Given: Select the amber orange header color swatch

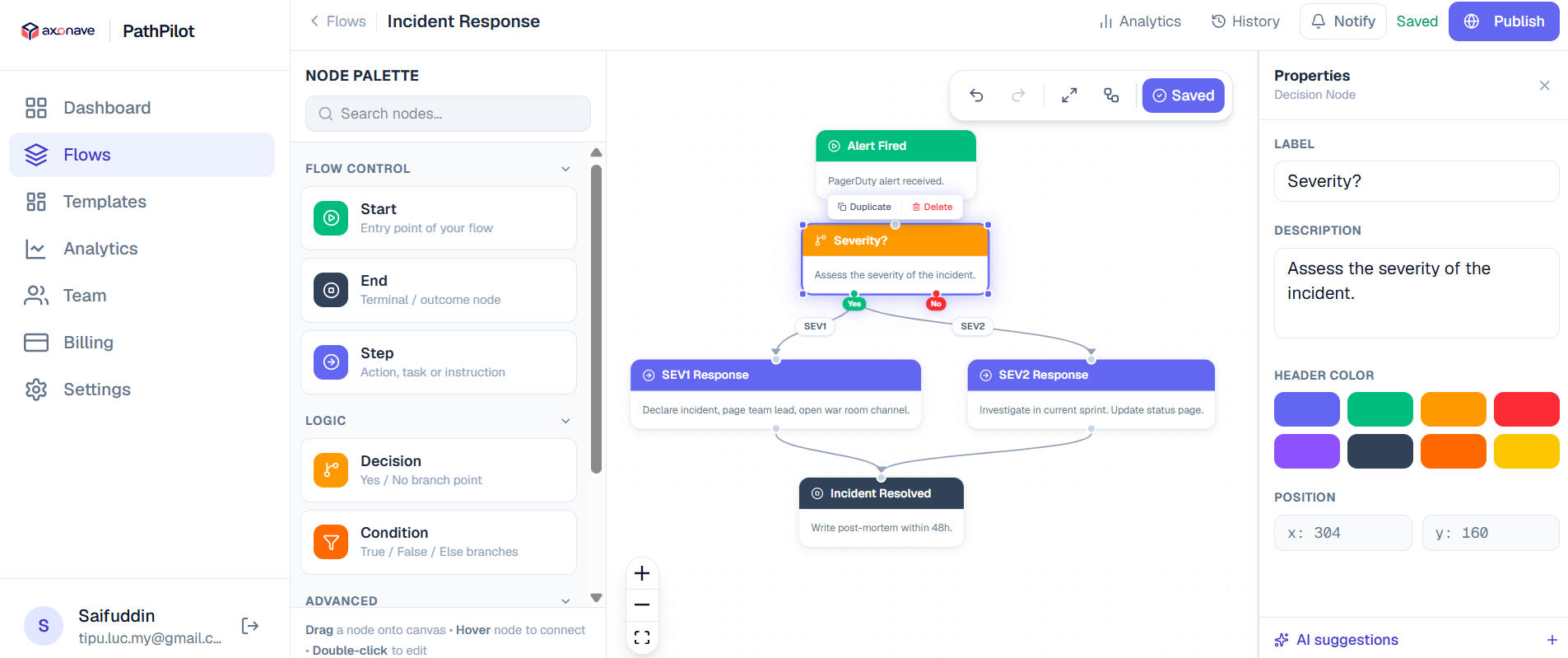Looking at the screenshot, I should click(x=1454, y=409).
